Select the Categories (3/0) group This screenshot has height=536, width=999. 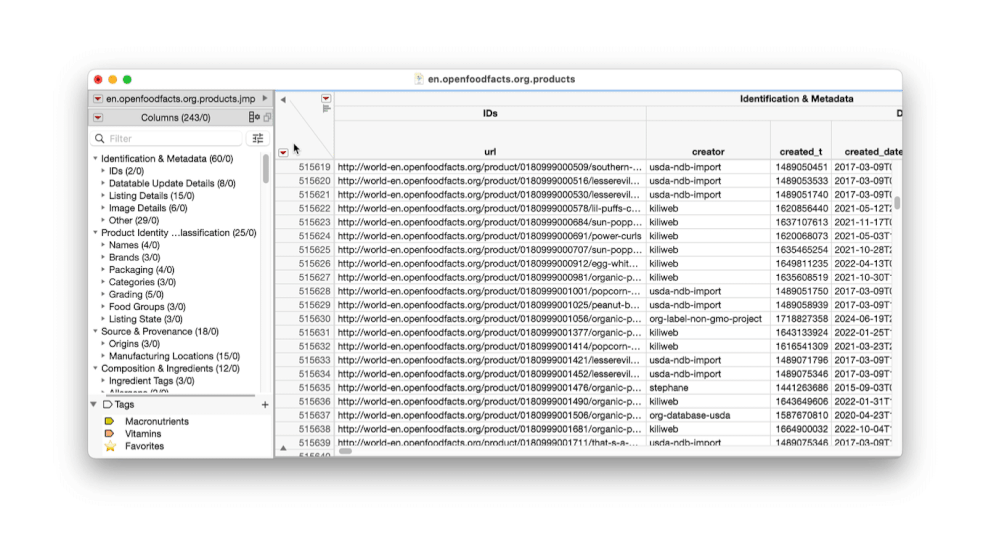(x=142, y=282)
